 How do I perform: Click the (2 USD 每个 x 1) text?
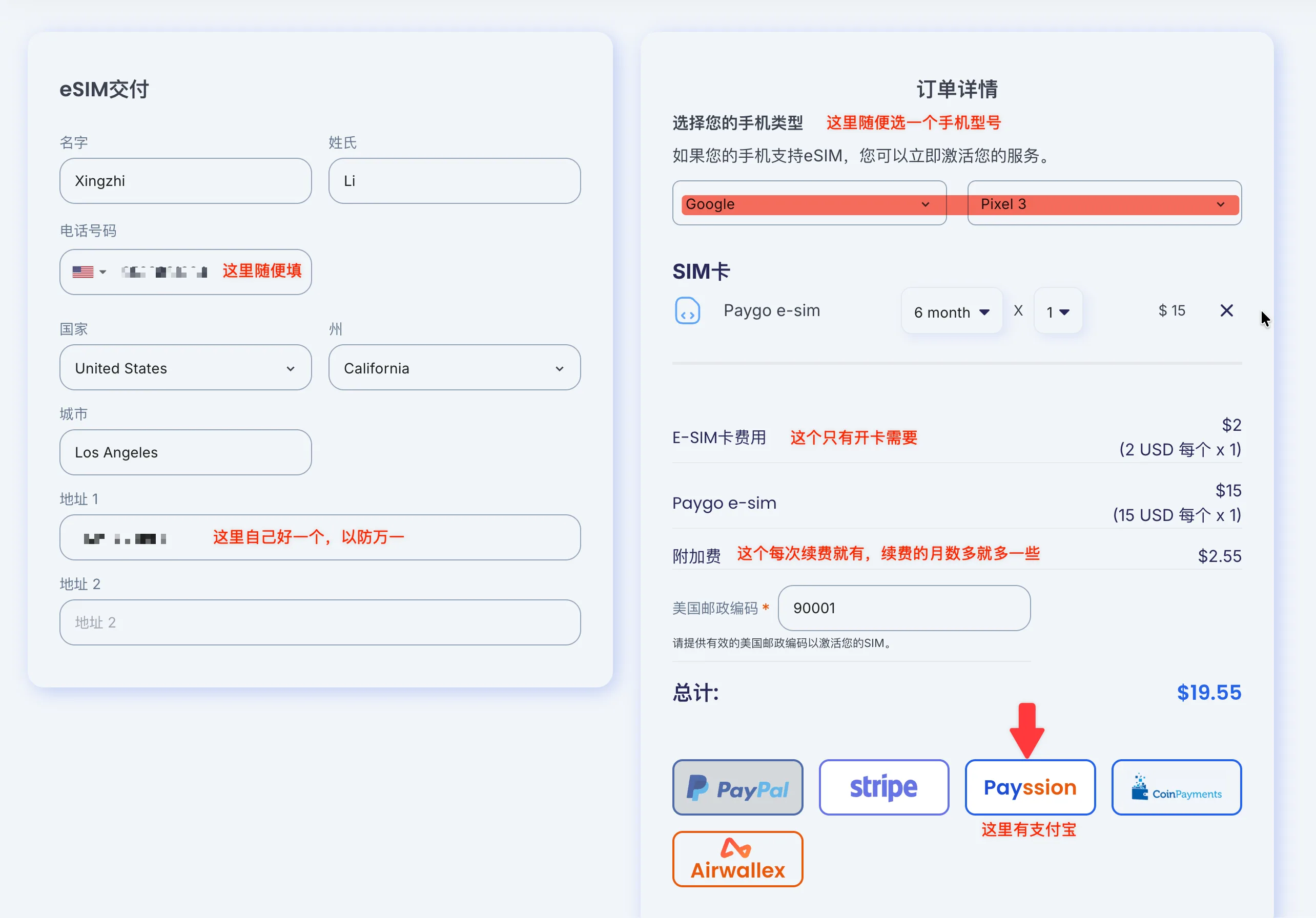coord(1180,449)
